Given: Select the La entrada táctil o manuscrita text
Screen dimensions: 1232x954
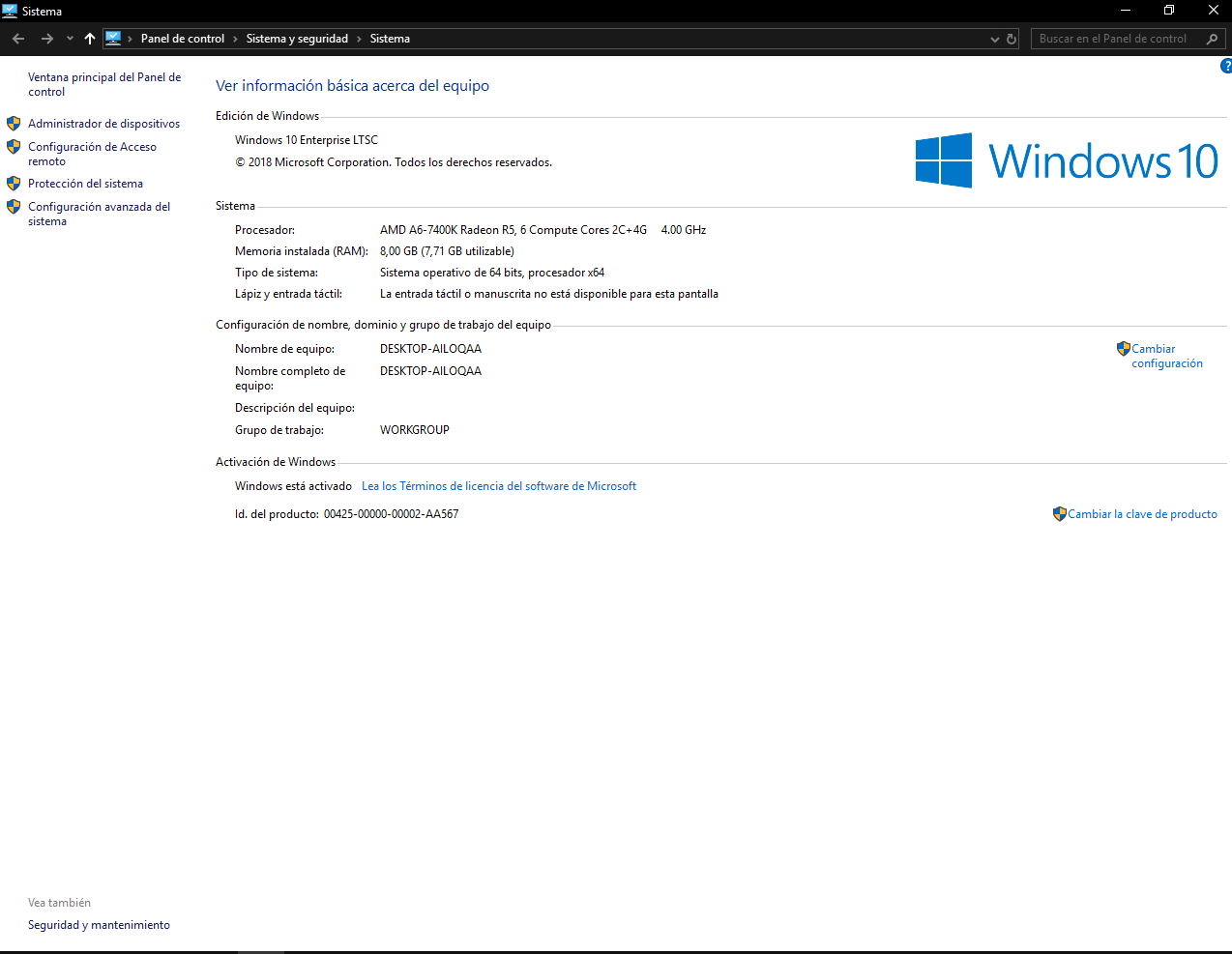Looking at the screenshot, I should pyautogui.click(x=549, y=294).
